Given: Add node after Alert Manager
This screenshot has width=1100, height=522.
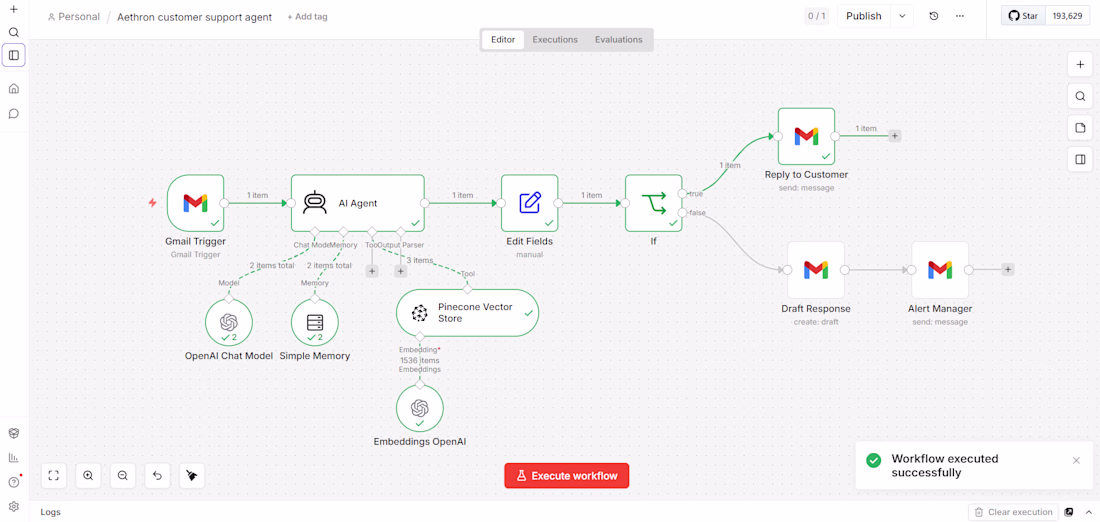Looking at the screenshot, I should pyautogui.click(x=1007, y=269).
